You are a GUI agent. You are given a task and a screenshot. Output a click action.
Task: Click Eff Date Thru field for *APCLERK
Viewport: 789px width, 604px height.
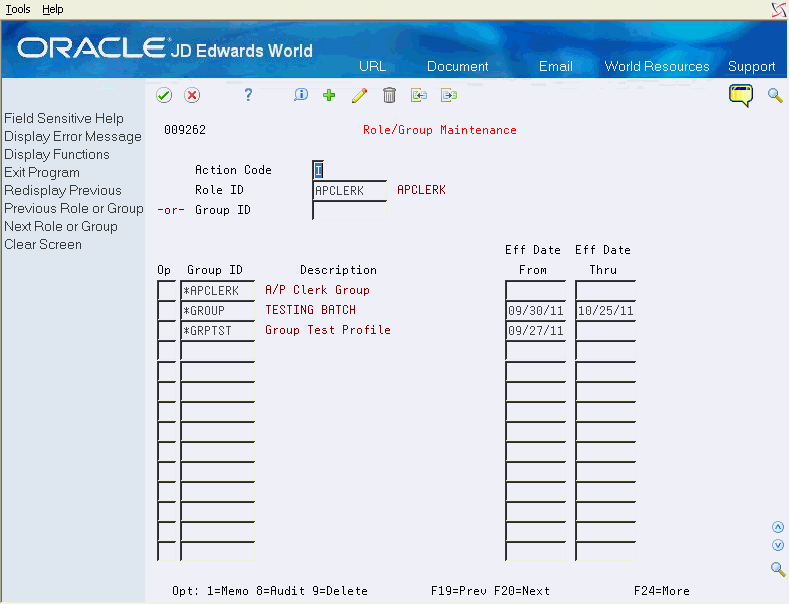coord(606,290)
